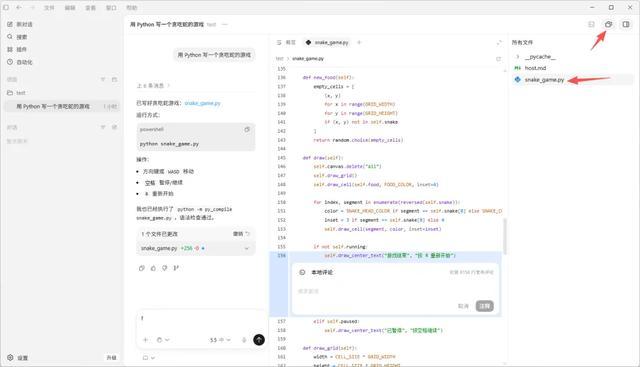The height and width of the screenshot is (367, 640).
Task: Click the 概览 tab in the editor
Action: (x=286, y=42)
